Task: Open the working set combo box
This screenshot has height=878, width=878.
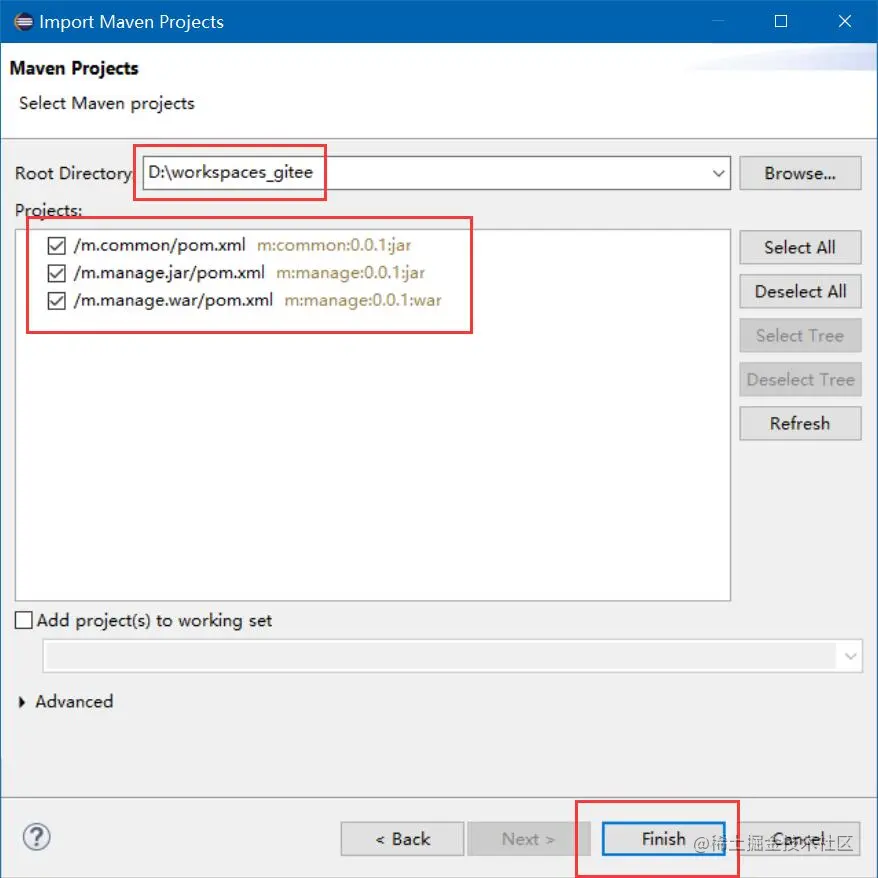Action: 452,656
